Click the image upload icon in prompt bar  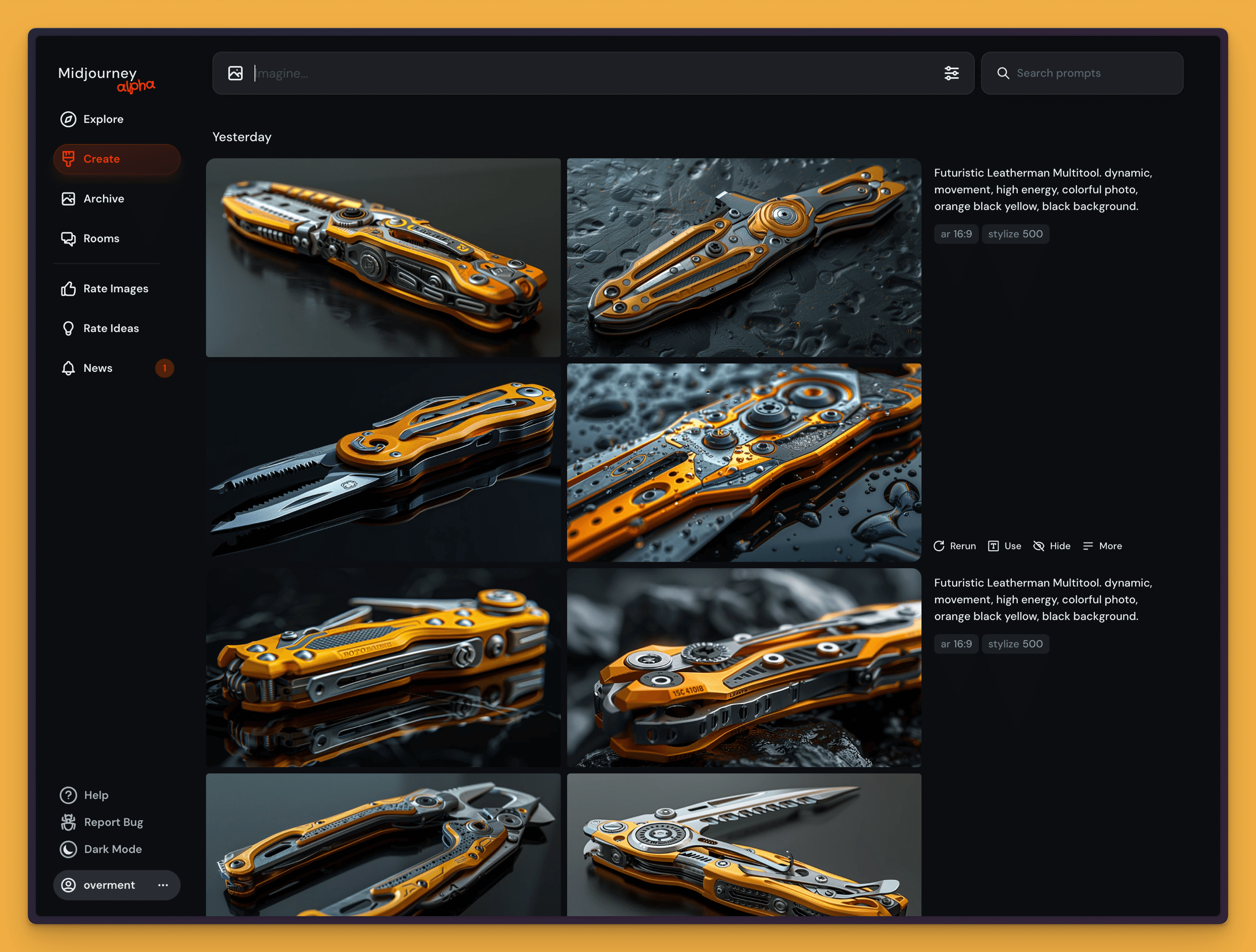click(235, 73)
